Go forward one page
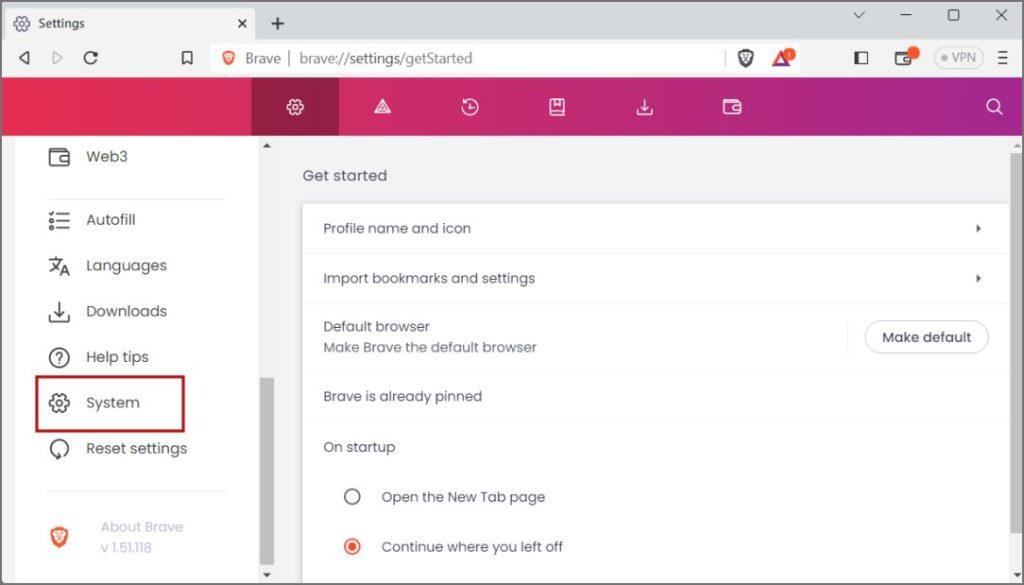The image size is (1024, 585). tap(57, 58)
